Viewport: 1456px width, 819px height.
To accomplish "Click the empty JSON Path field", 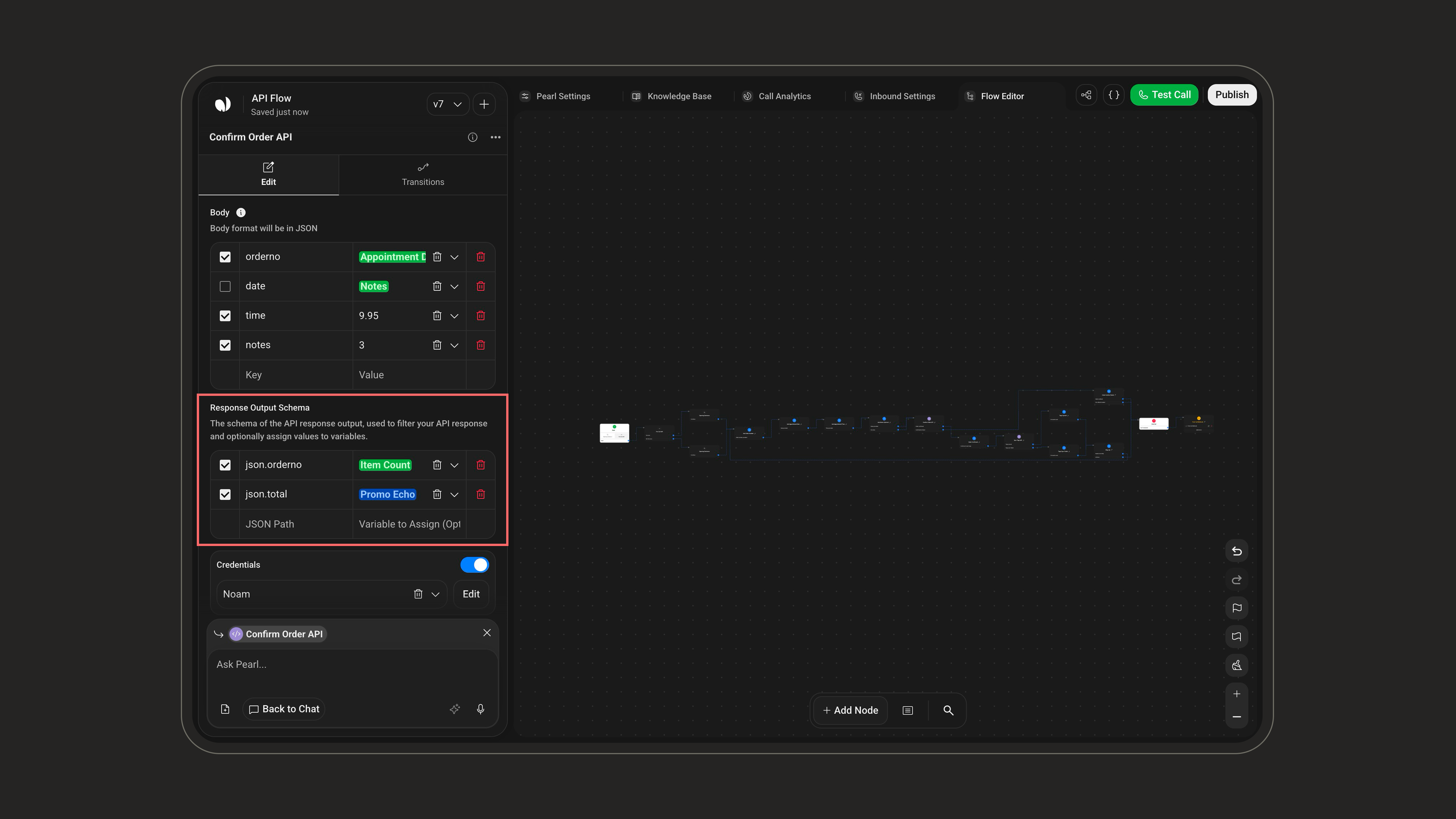I will click(296, 524).
